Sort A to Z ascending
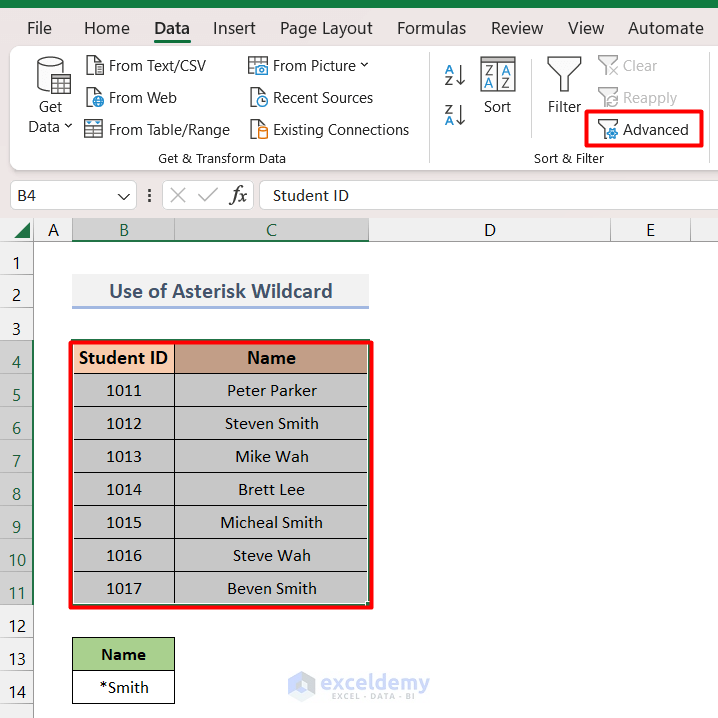The image size is (718, 718). tap(455, 75)
